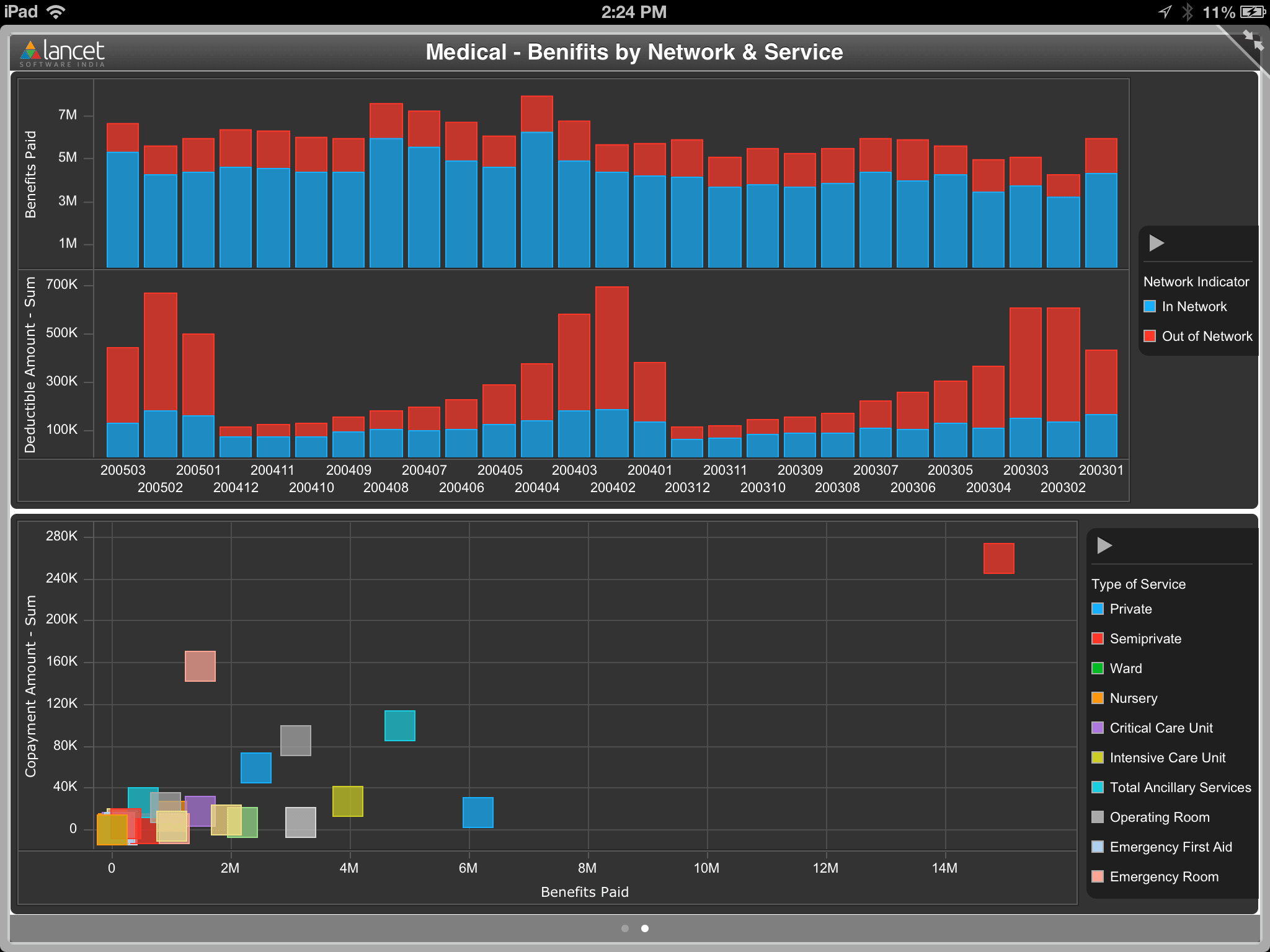Go to first page indicator dot
Image resolution: width=1270 pixels, height=952 pixels.
click(x=625, y=928)
